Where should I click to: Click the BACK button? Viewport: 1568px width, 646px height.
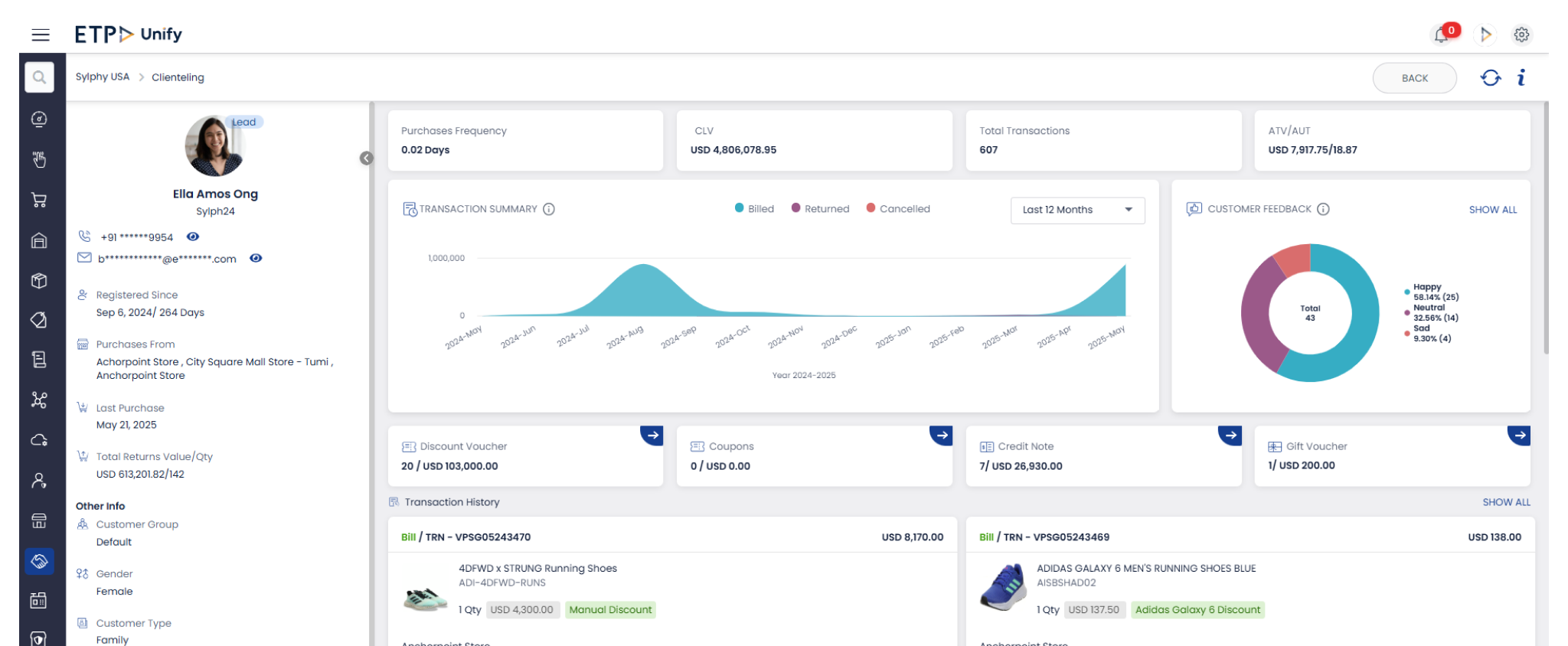(x=1414, y=78)
